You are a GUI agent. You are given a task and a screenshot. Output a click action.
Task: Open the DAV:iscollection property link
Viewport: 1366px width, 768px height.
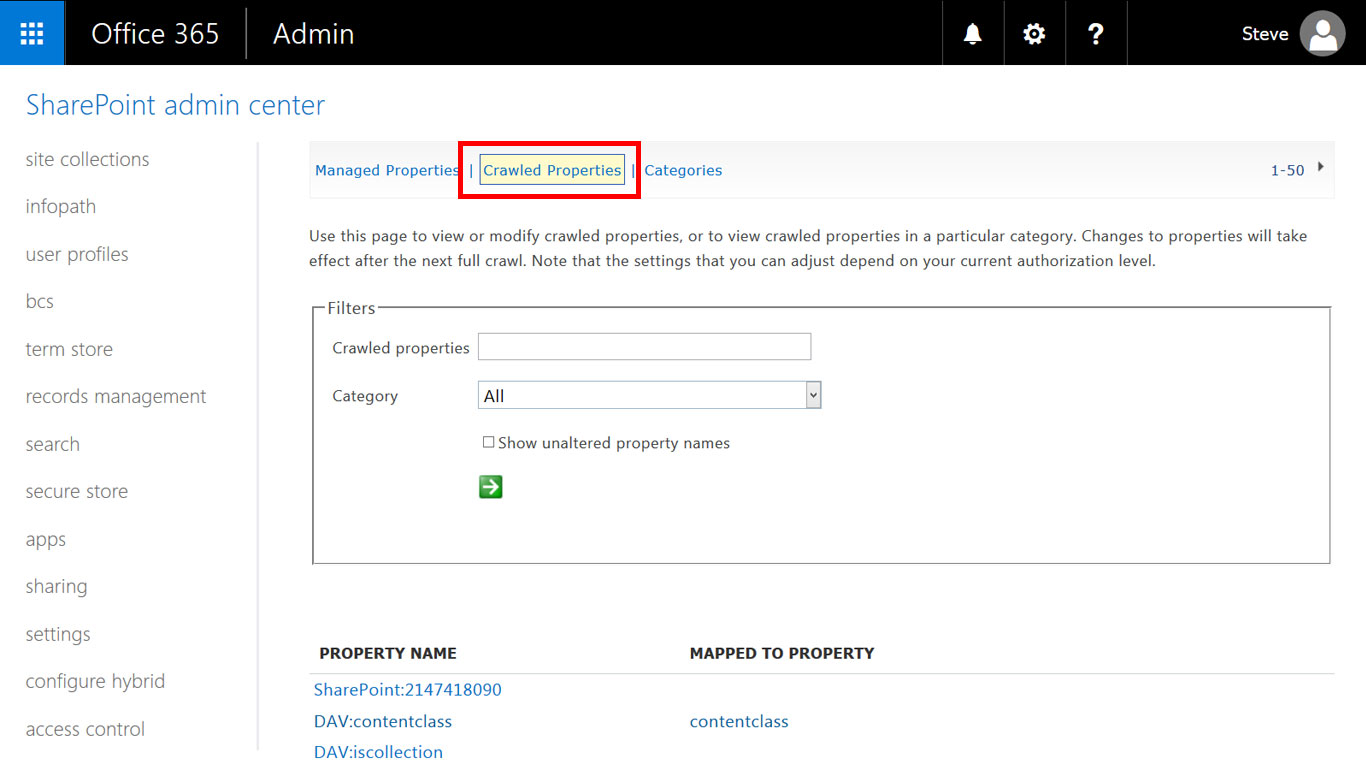click(378, 752)
